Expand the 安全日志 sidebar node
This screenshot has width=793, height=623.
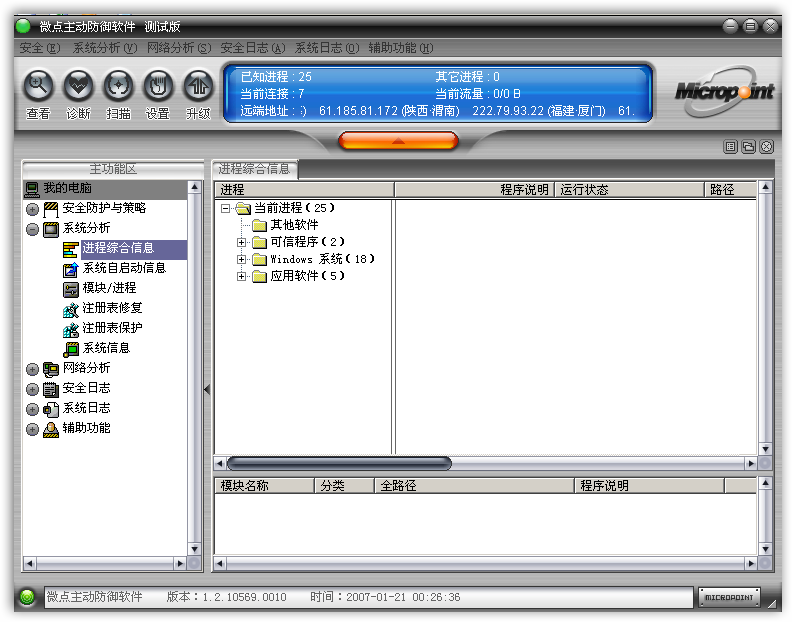[x=32, y=389]
